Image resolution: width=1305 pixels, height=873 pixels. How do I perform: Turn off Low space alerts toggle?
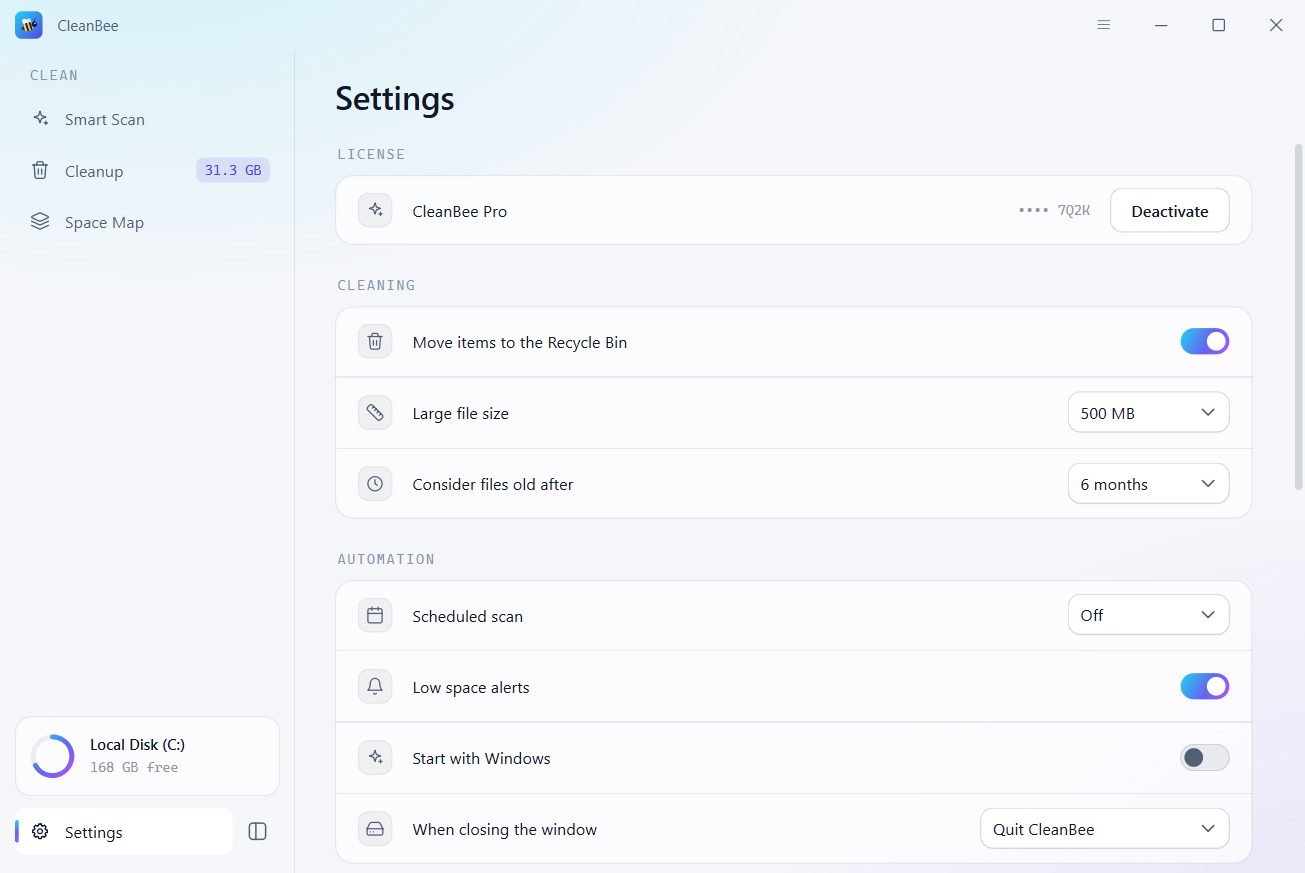1205,687
